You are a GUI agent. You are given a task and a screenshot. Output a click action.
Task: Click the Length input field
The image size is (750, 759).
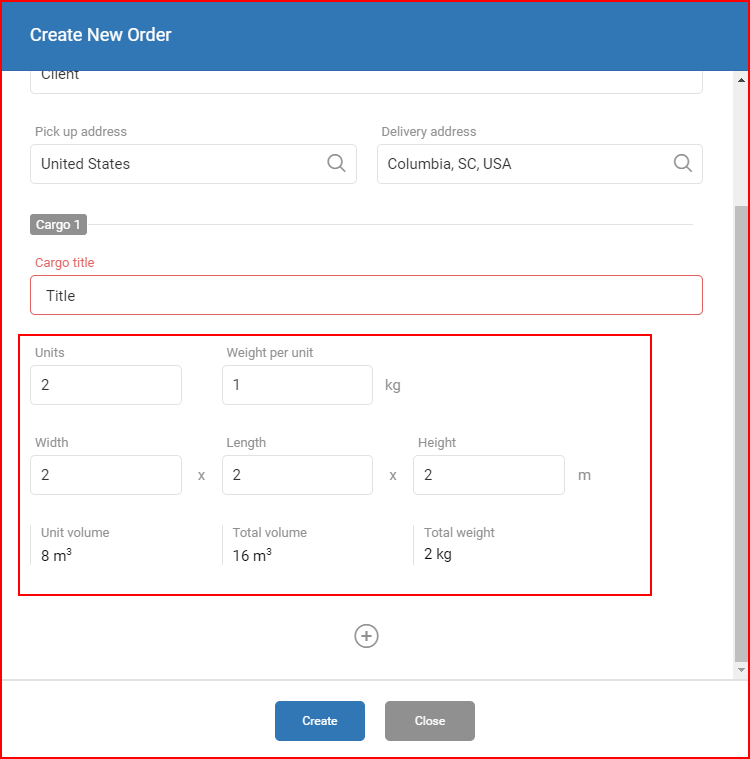(297, 475)
